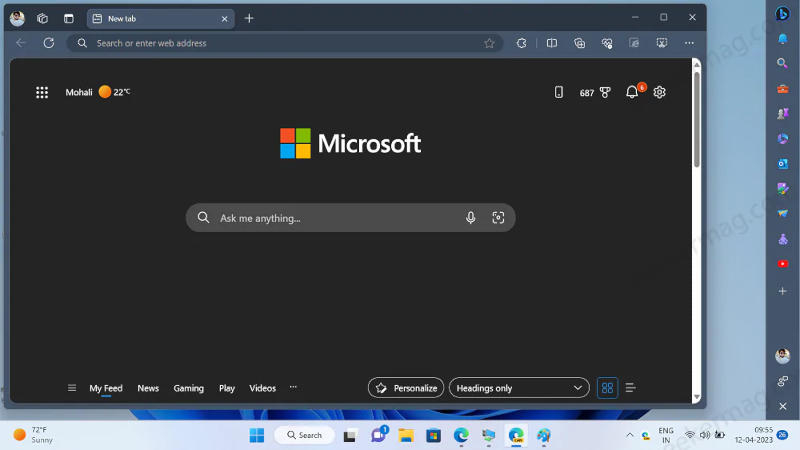Open YouTube in the Edge sidebar
The height and width of the screenshot is (450, 800).
click(783, 264)
